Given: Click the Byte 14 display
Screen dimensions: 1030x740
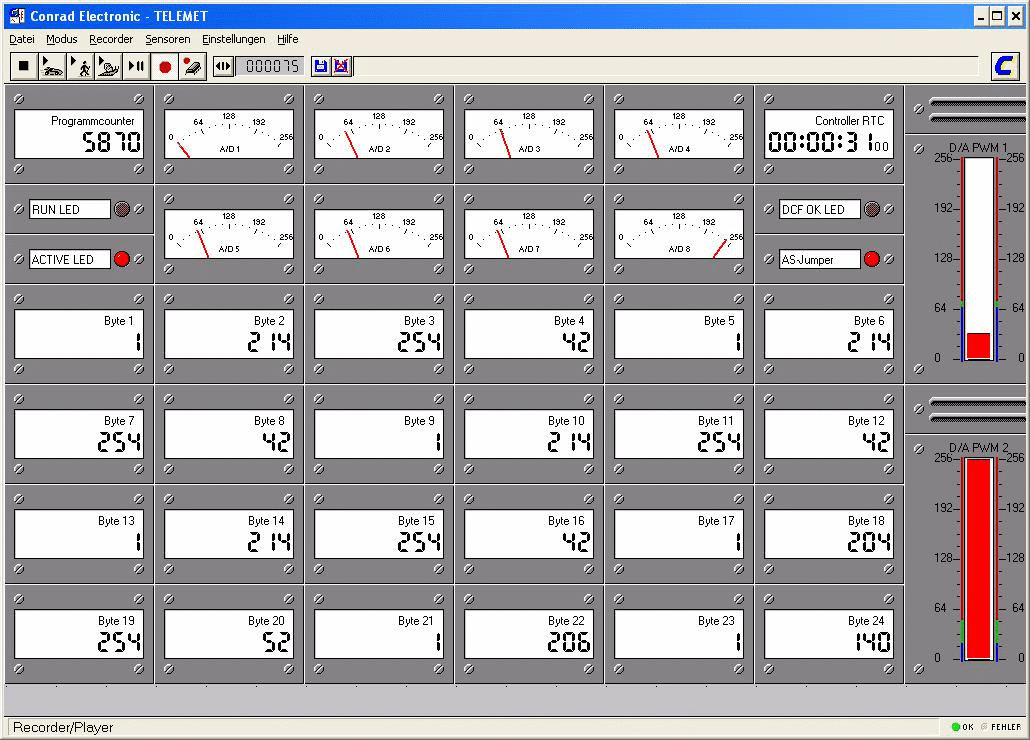Looking at the screenshot, I should click(229, 534).
